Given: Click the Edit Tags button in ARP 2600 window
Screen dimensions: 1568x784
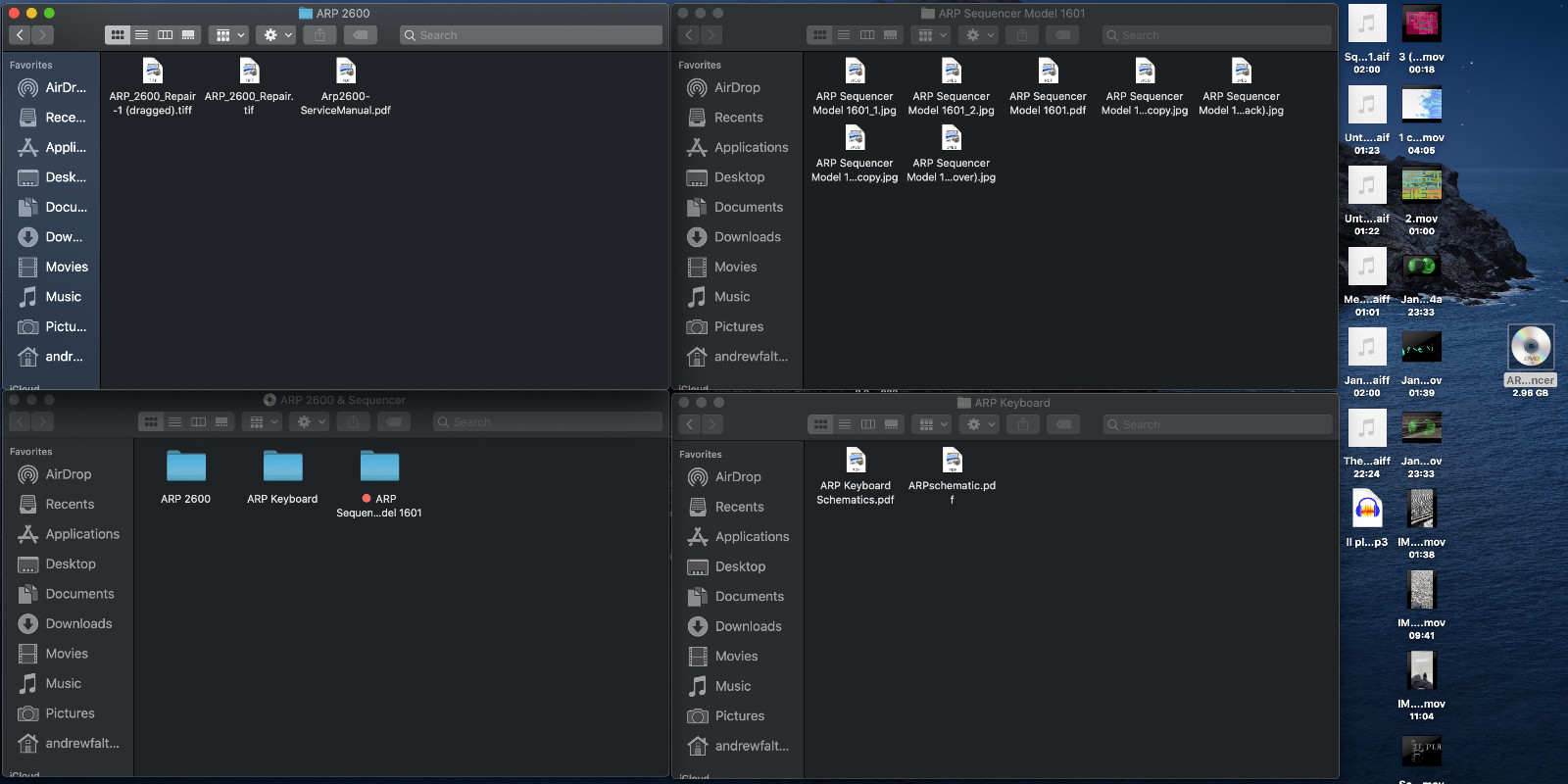Looking at the screenshot, I should (x=361, y=35).
